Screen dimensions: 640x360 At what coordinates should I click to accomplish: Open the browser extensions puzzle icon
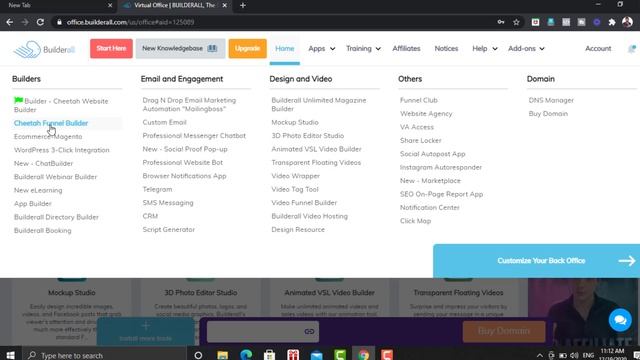[612, 22]
